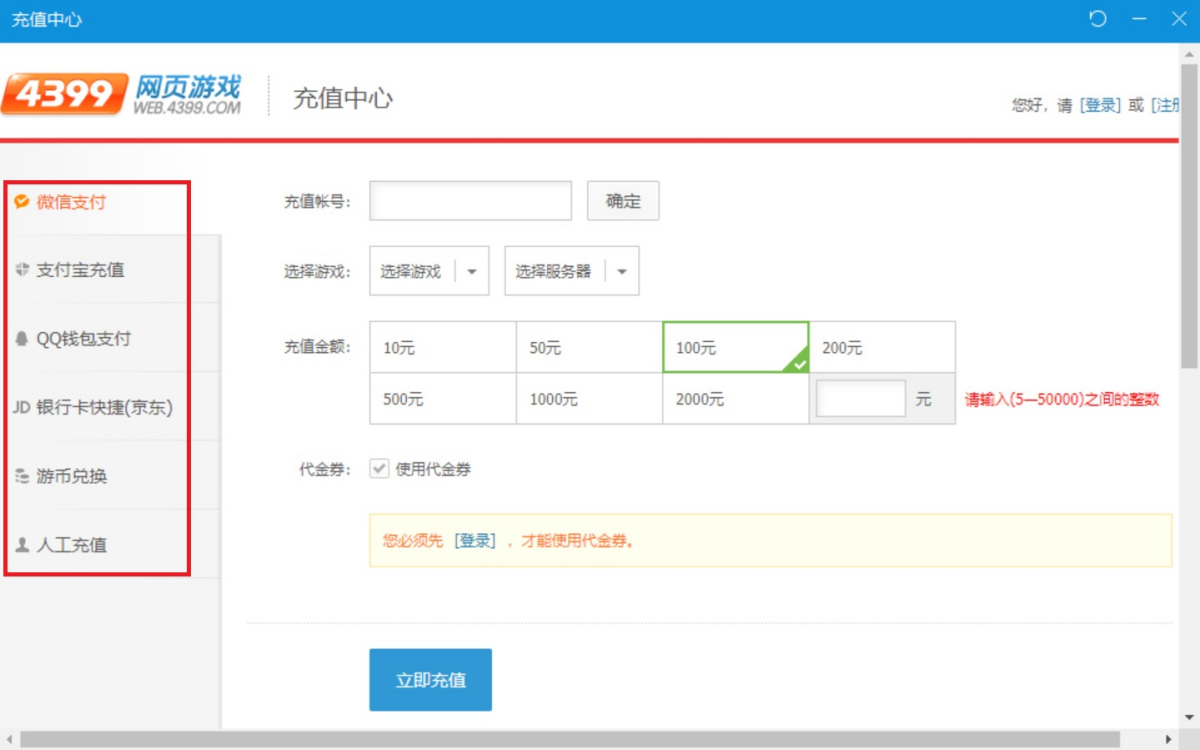Uncheck the 使用代金券 checkbox

[379, 468]
